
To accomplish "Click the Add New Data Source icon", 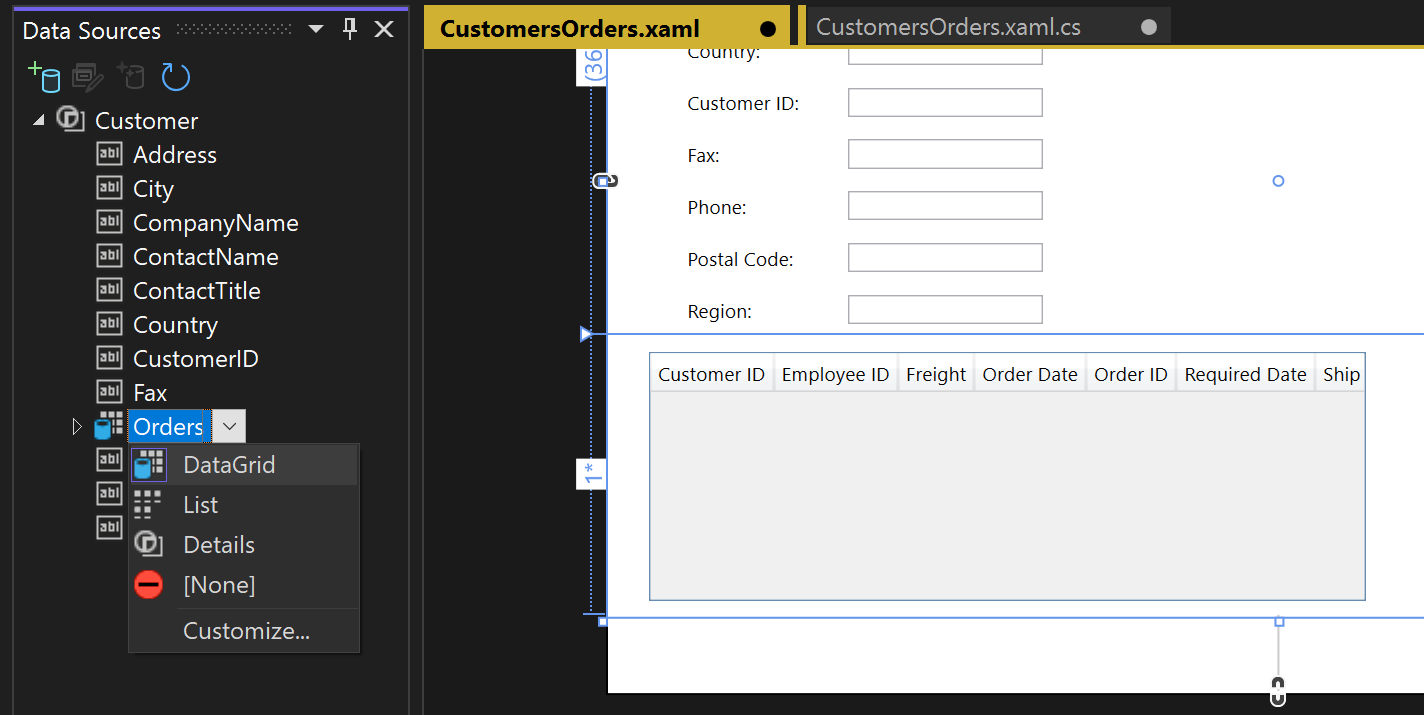I will pyautogui.click(x=44, y=77).
